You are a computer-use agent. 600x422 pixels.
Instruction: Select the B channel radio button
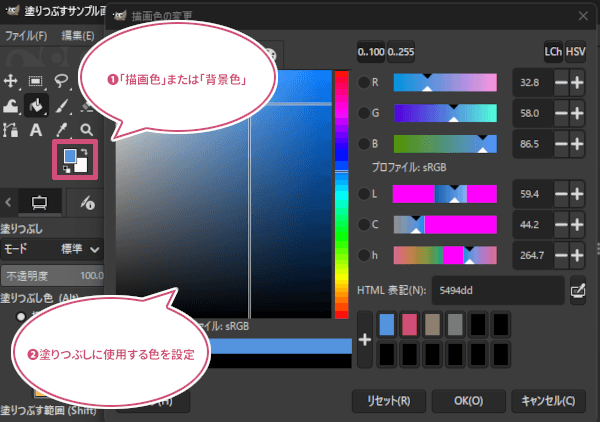[364, 144]
